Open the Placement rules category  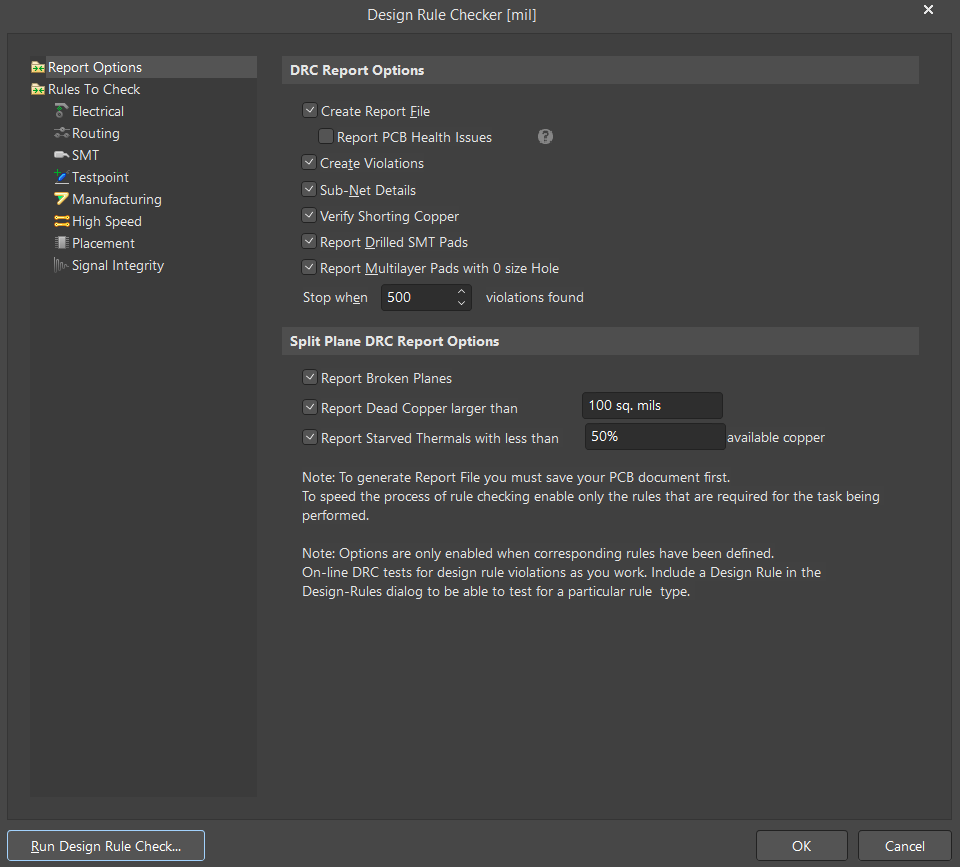pos(103,244)
